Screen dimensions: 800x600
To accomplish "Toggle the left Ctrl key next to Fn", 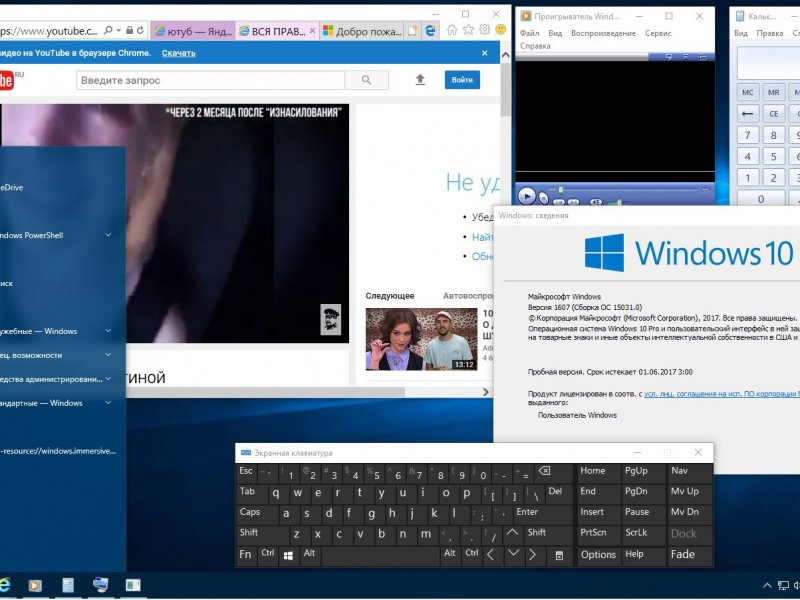I will click(x=267, y=555).
